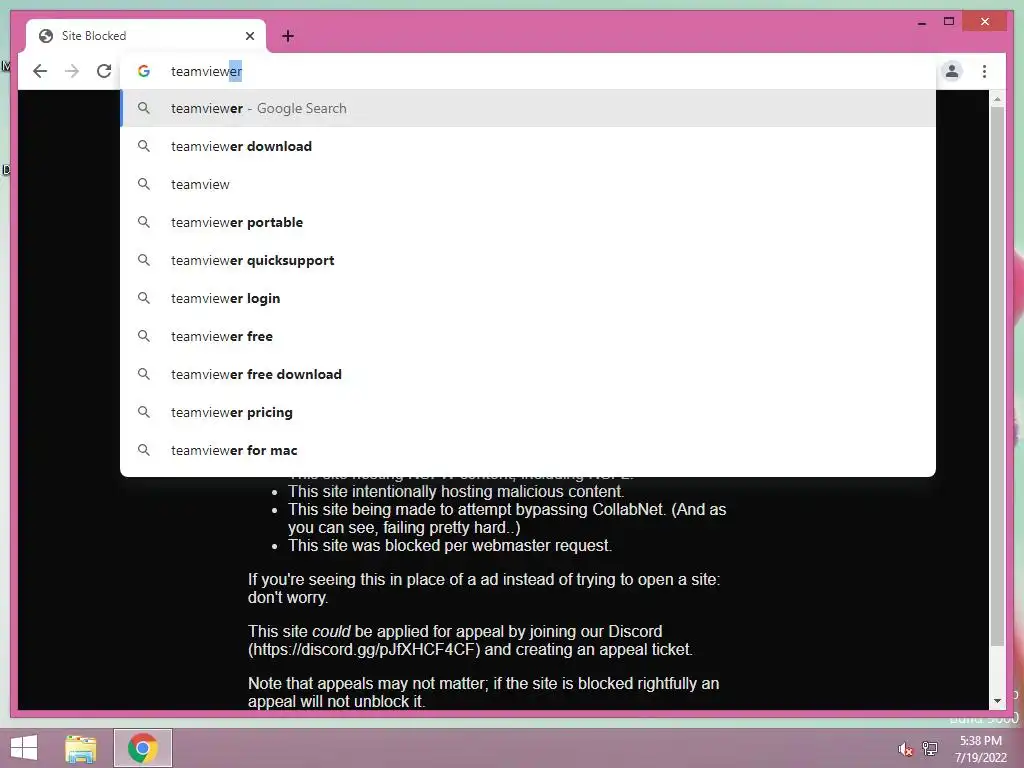
Task: Open a new tab with plus button
Action: tap(288, 36)
